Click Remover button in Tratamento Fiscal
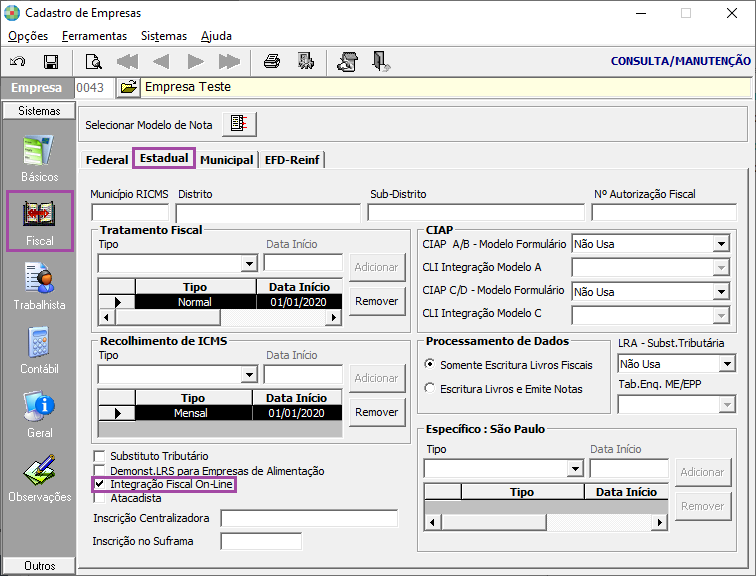Screen dimensions: 756x576 (x=377, y=301)
